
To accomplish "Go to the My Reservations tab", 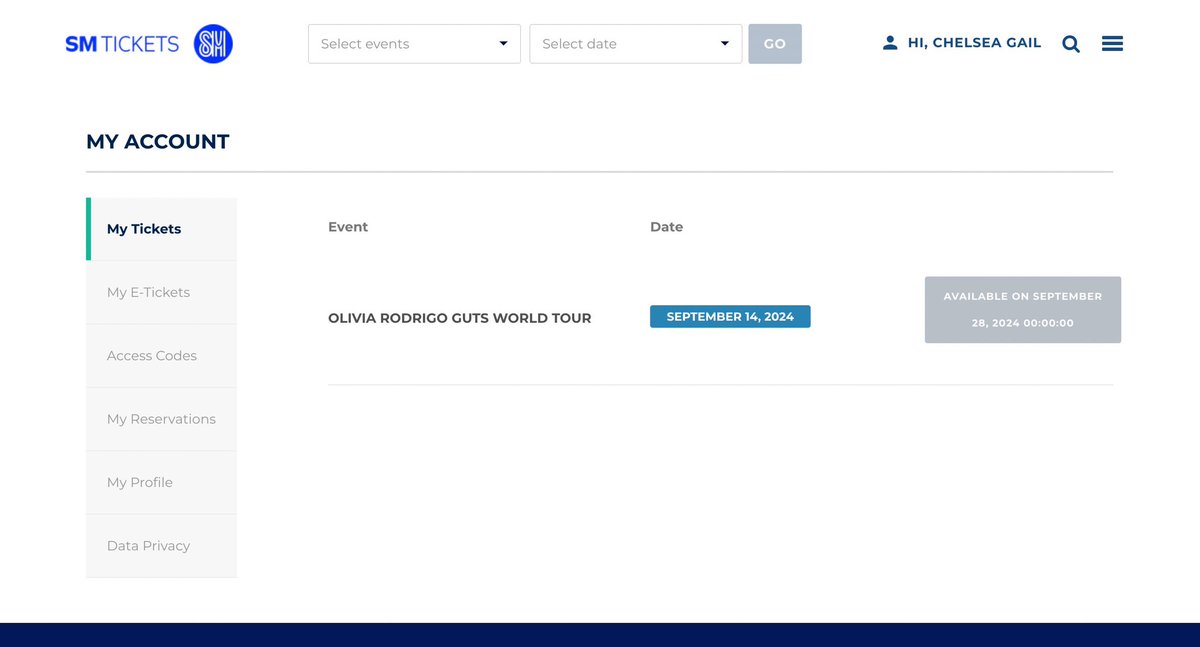I will [162, 419].
